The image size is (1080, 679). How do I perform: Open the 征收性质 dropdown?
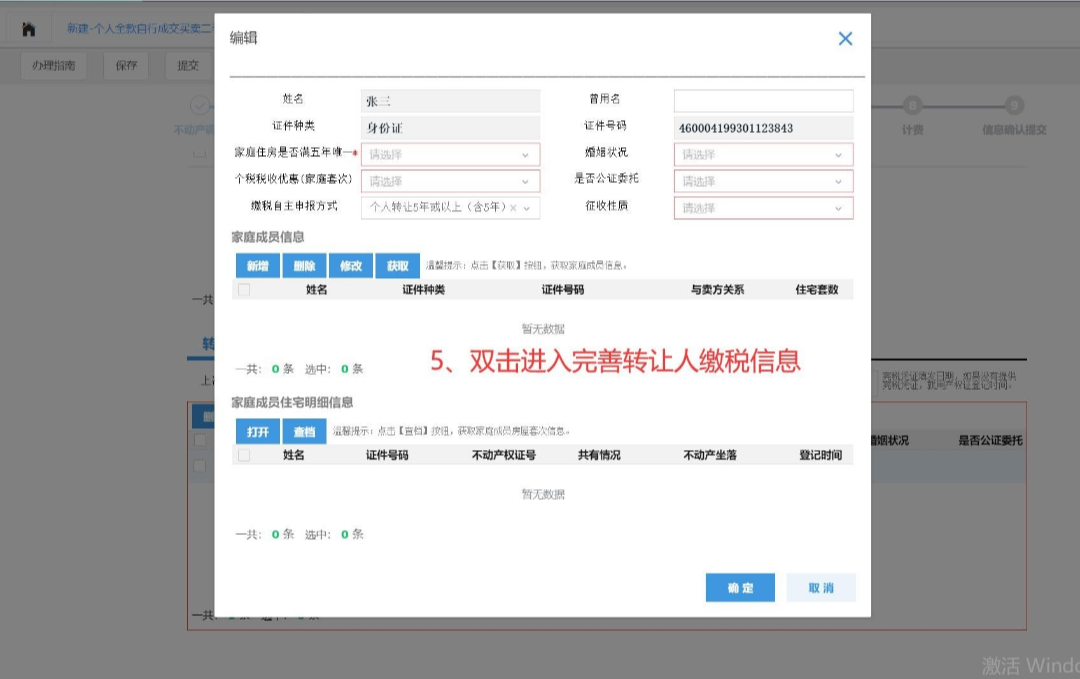[x=763, y=208]
